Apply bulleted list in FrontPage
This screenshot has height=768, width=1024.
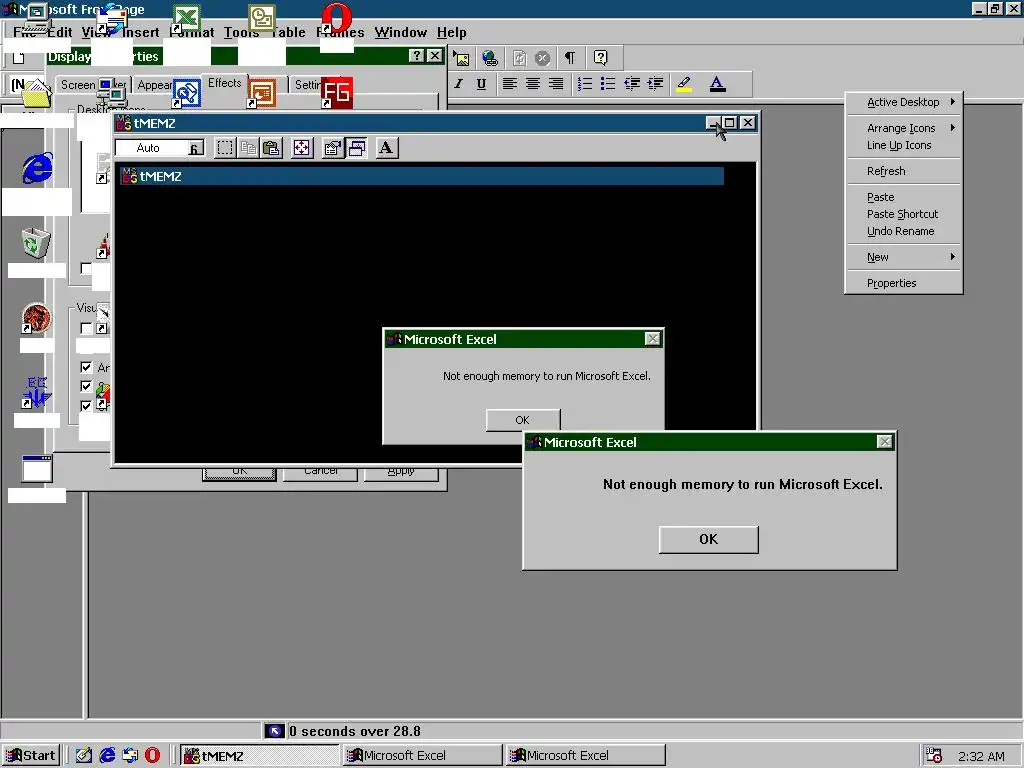[x=608, y=84]
